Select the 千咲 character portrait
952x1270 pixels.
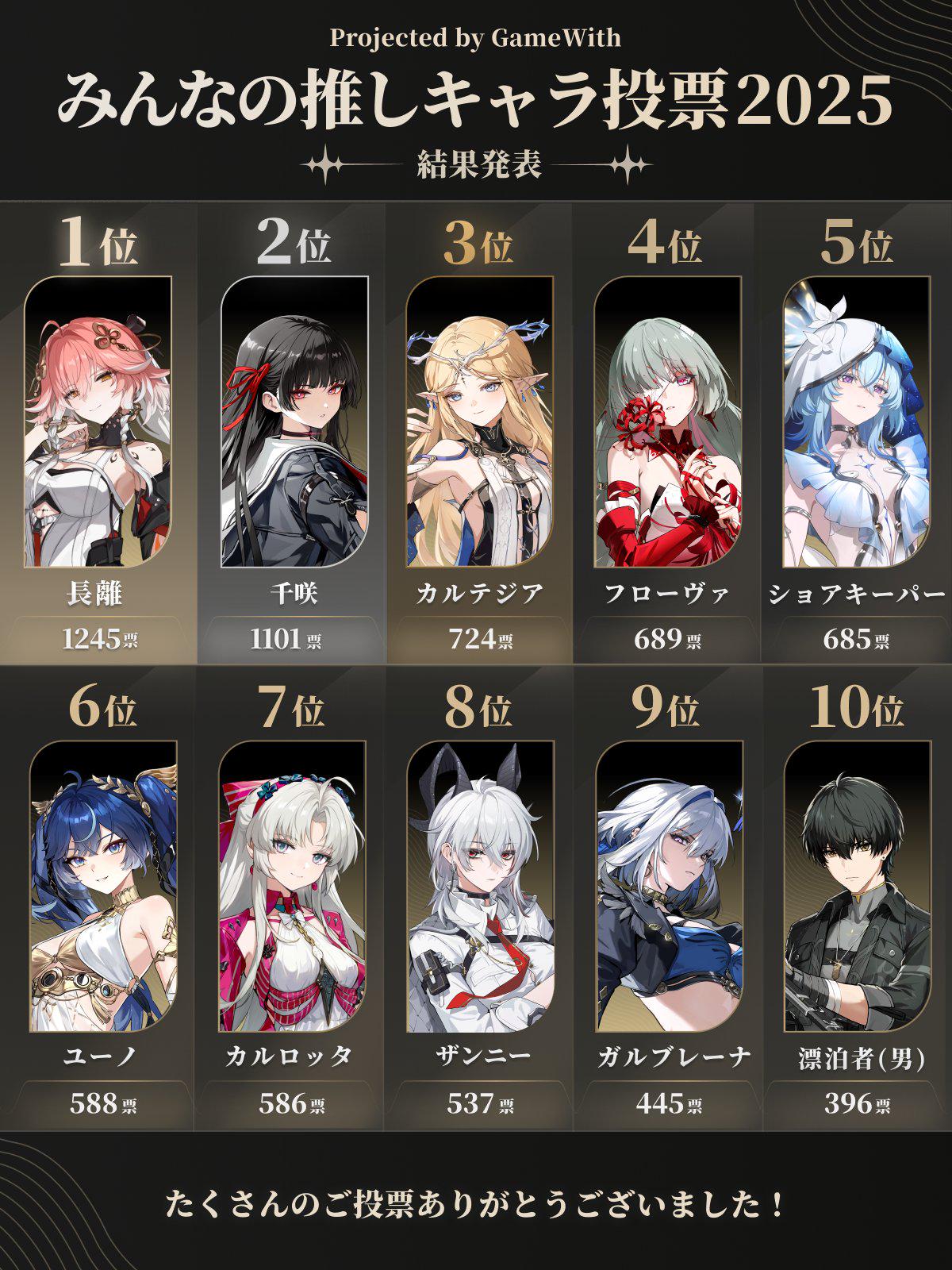[x=294, y=421]
